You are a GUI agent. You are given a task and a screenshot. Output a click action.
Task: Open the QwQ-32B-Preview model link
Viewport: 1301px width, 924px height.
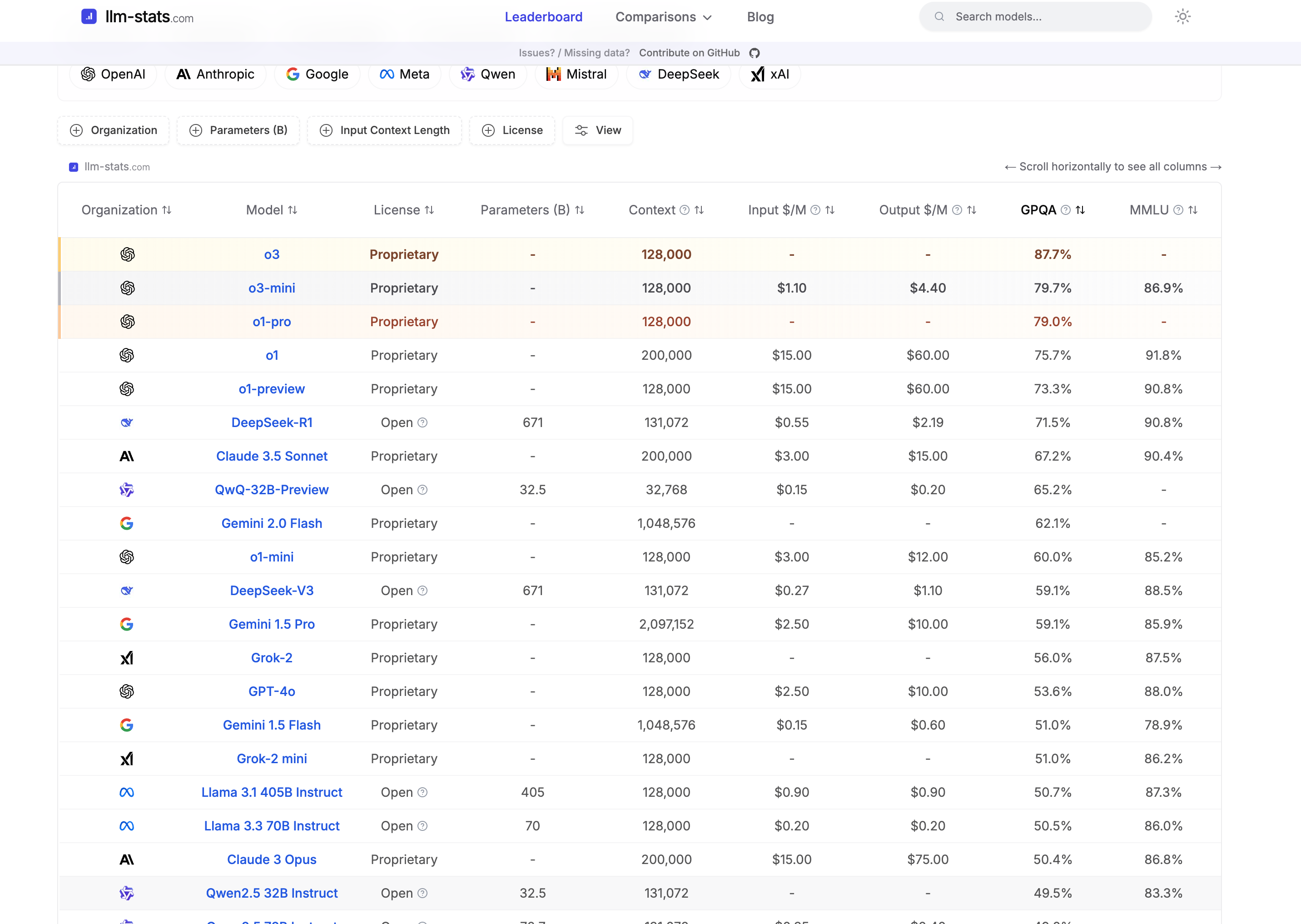click(272, 490)
